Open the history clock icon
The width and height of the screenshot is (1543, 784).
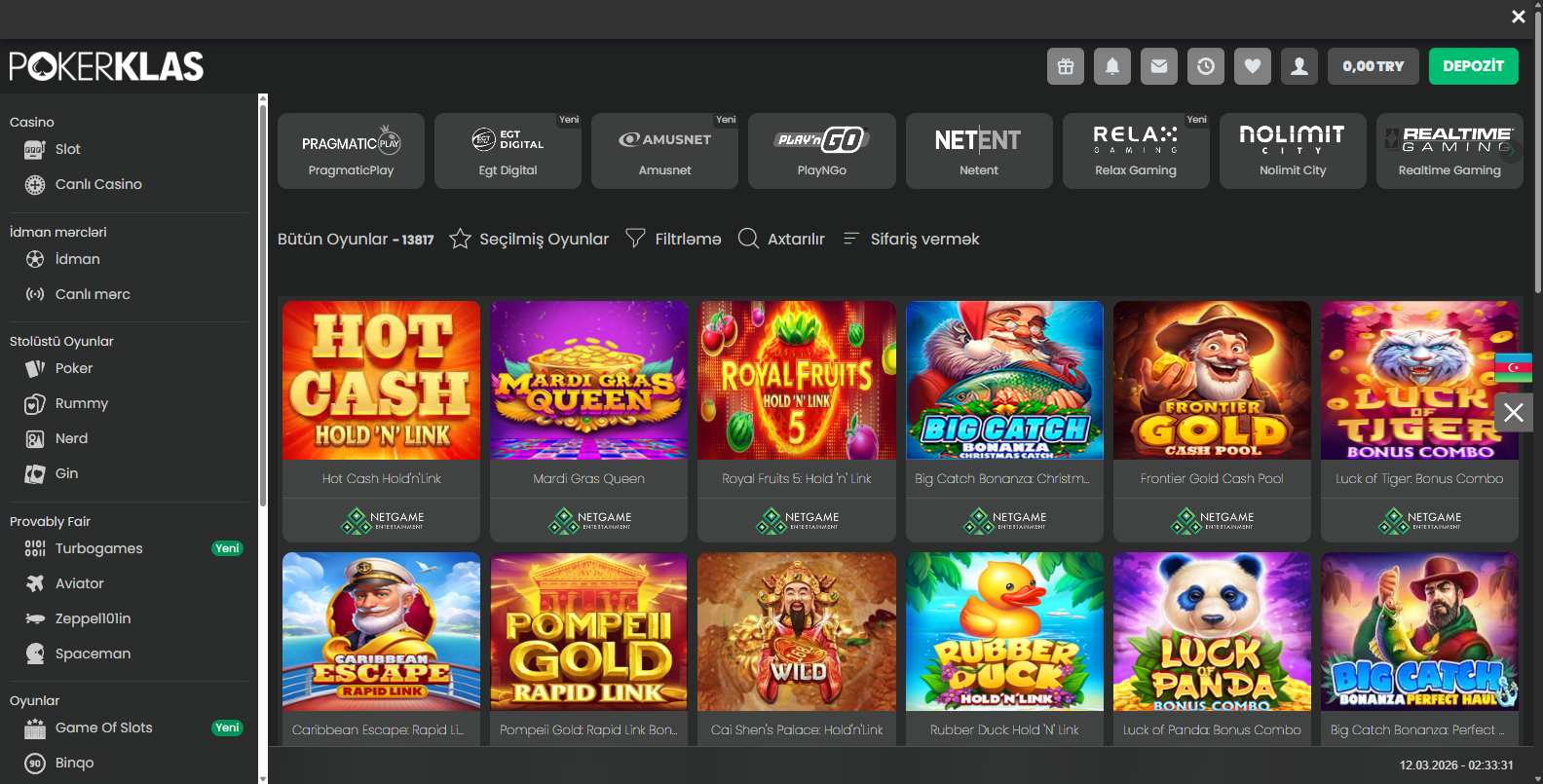pos(1206,66)
